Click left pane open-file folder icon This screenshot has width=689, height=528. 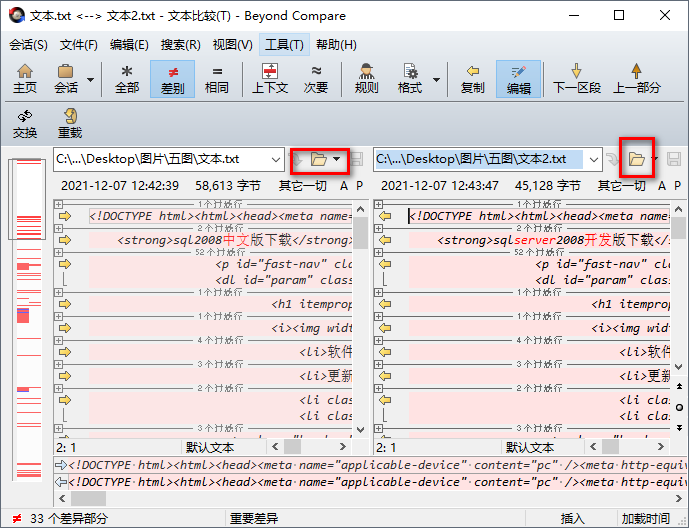(319, 159)
